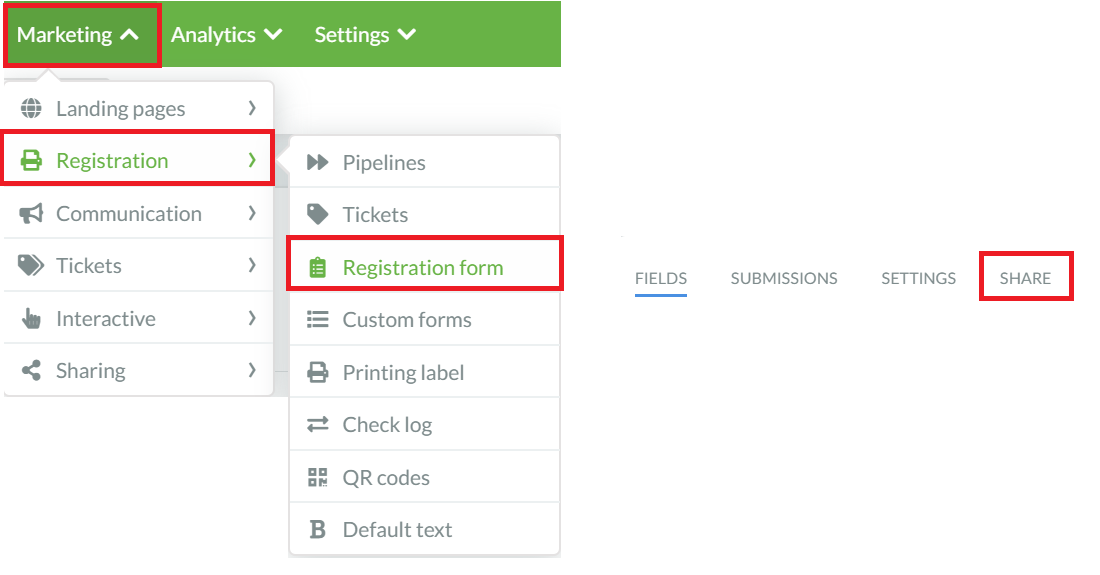This screenshot has height=575, width=1100.
Task: Choose Registration in the Marketing menu
Action: (x=138, y=160)
